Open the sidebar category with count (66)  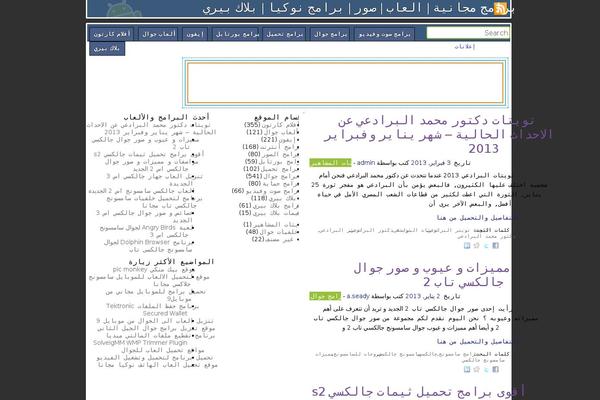pyautogui.click(x=265, y=191)
